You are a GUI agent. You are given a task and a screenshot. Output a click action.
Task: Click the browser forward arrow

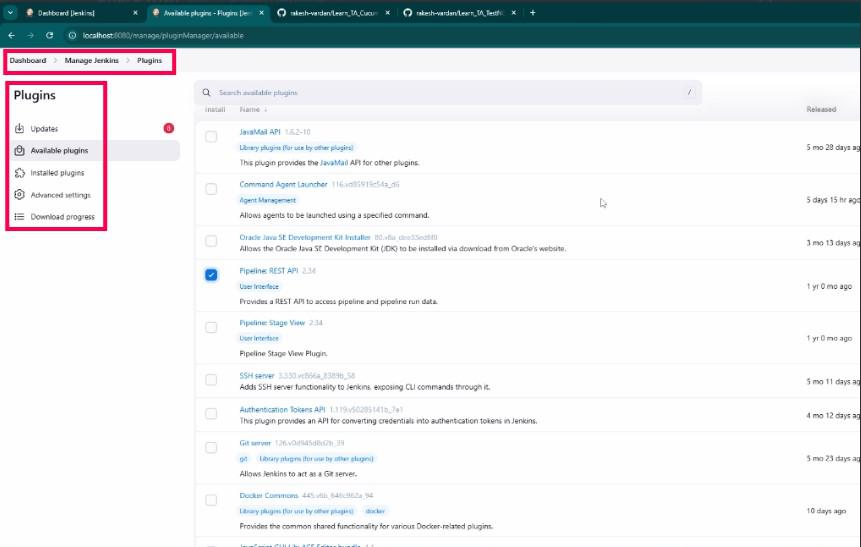[30, 35]
